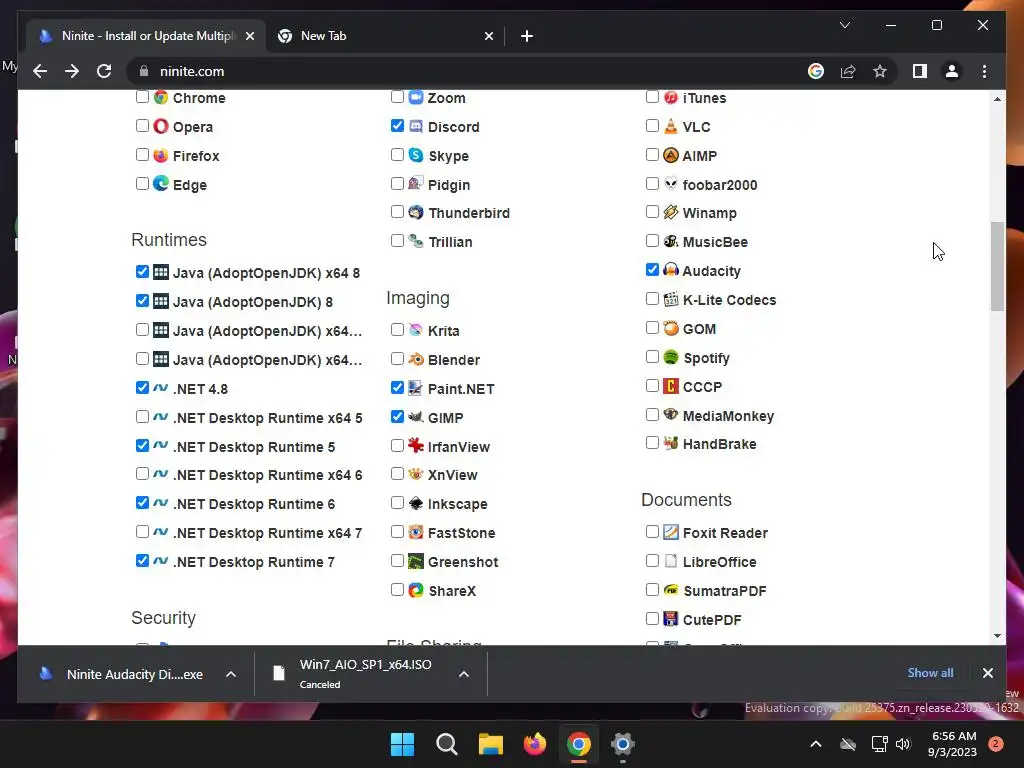Screen dimensions: 1024x768
Task: Uncheck the .NET 4.8 checkbox
Action: 142,387
